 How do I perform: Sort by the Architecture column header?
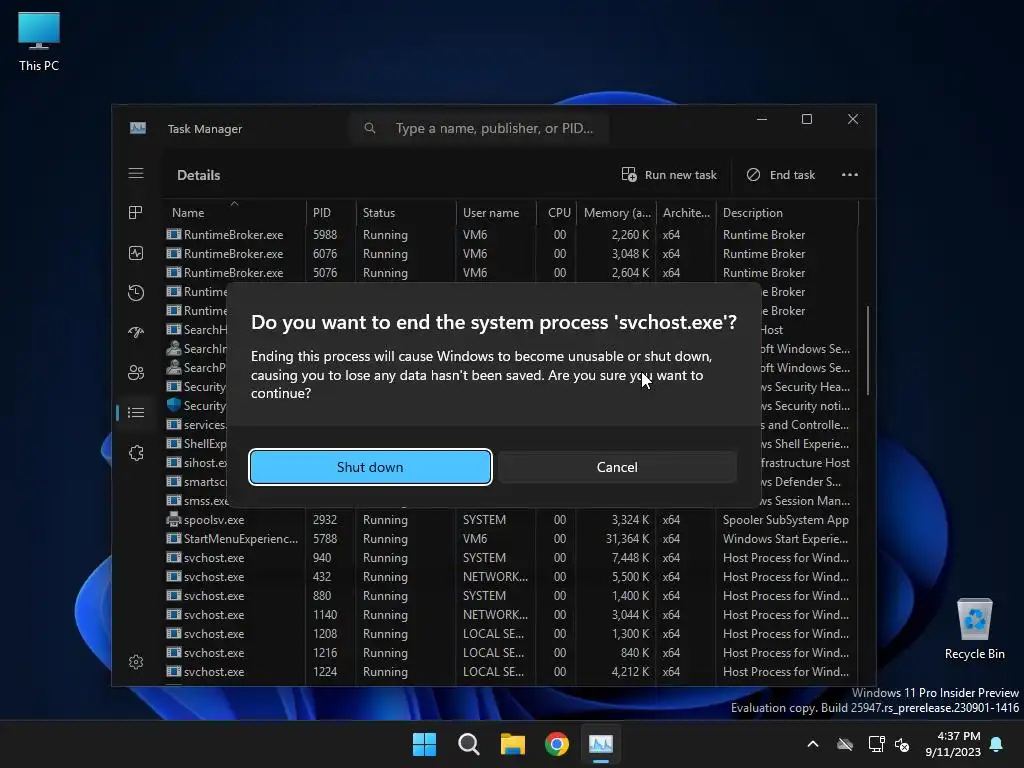pos(686,212)
